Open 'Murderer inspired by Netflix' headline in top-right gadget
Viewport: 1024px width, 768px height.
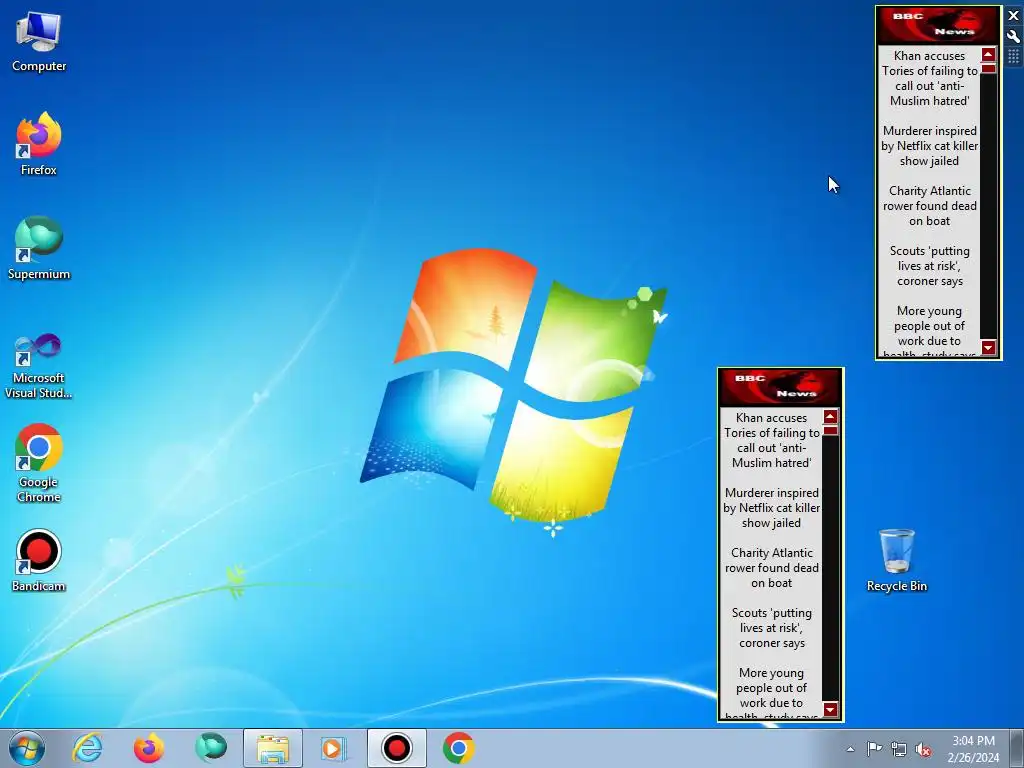(929, 146)
